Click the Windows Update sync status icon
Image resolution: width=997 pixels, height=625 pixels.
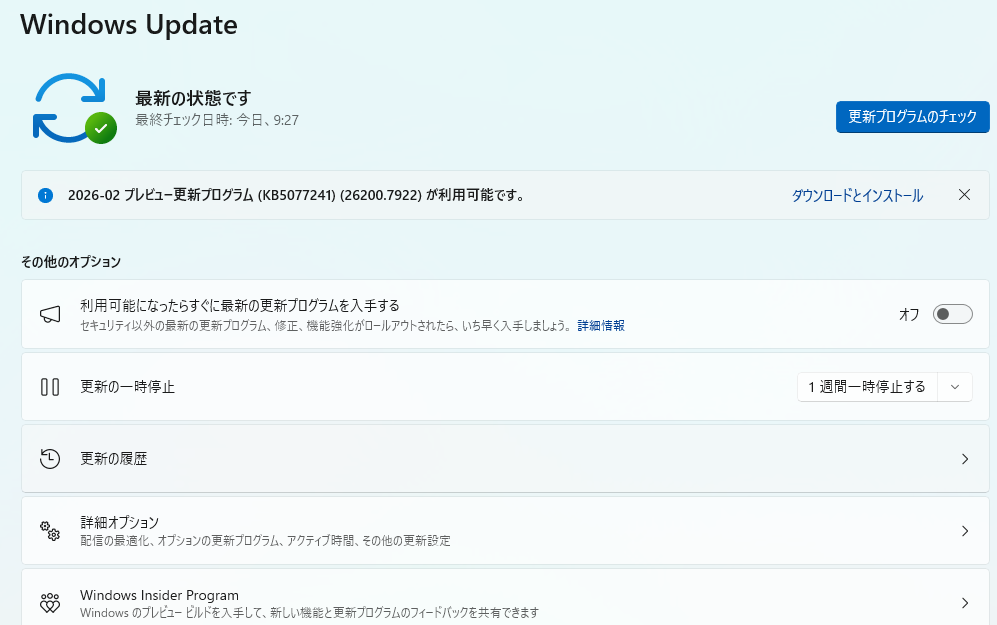74,108
